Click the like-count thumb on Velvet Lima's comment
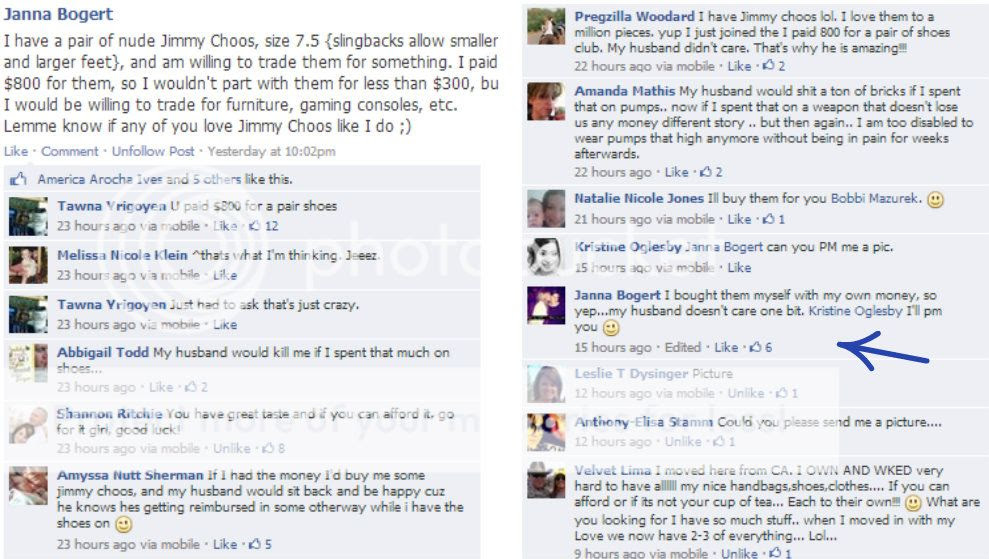 click(x=776, y=553)
